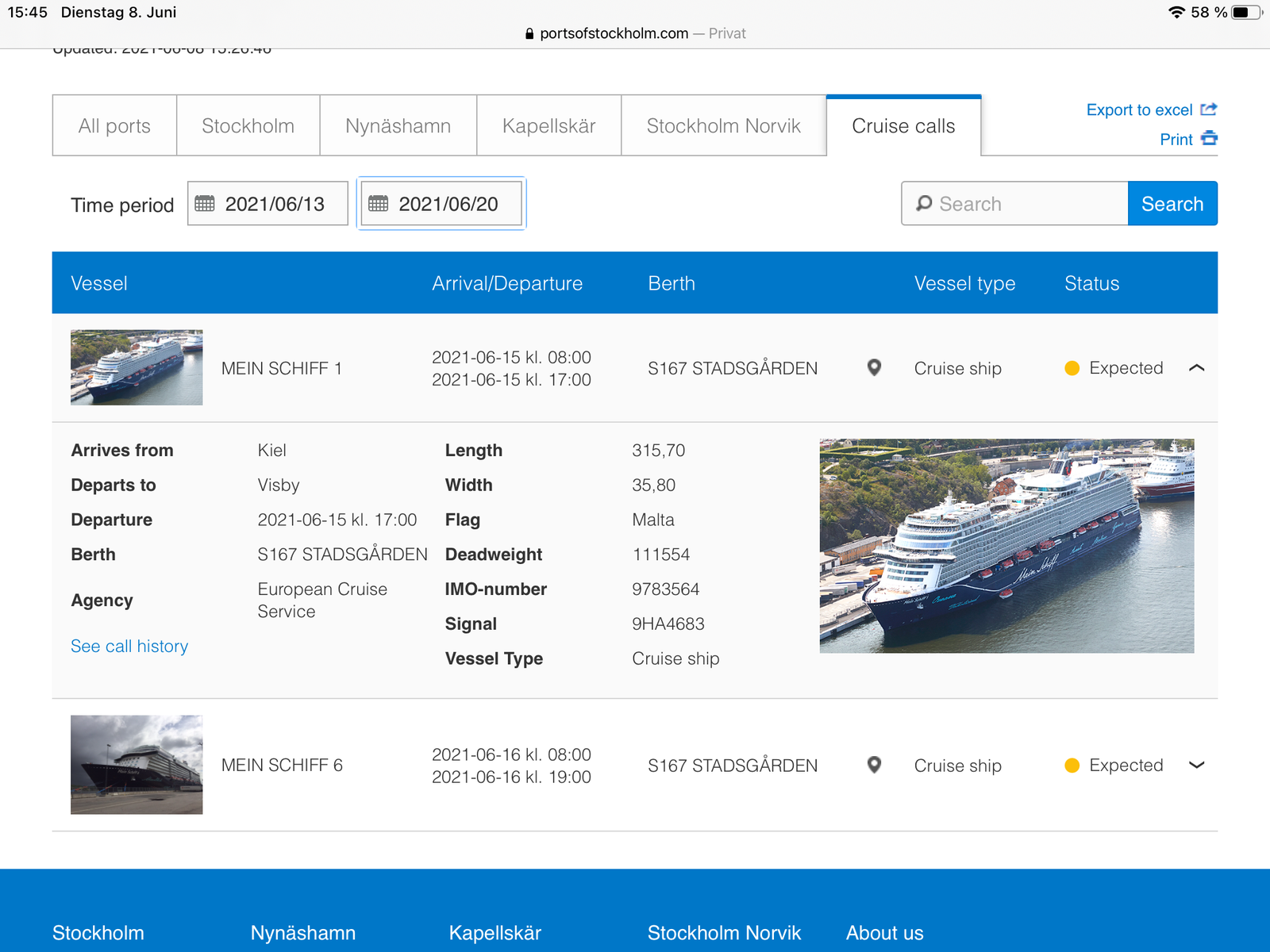Open the Stockholm Norvik tab
Image resolution: width=1270 pixels, height=952 pixels.
(x=723, y=126)
